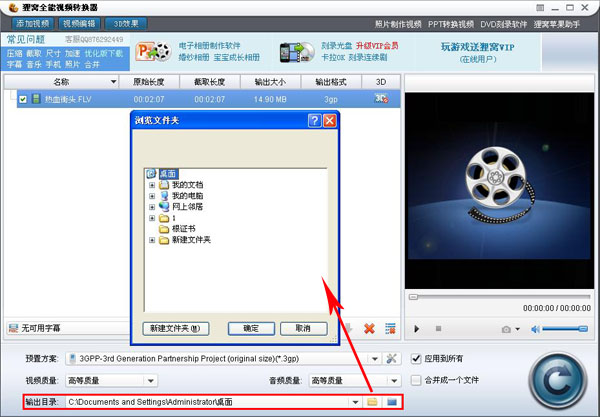Open the 照片制作视频 link
Viewport: 600px width, 417px height.
coord(398,24)
